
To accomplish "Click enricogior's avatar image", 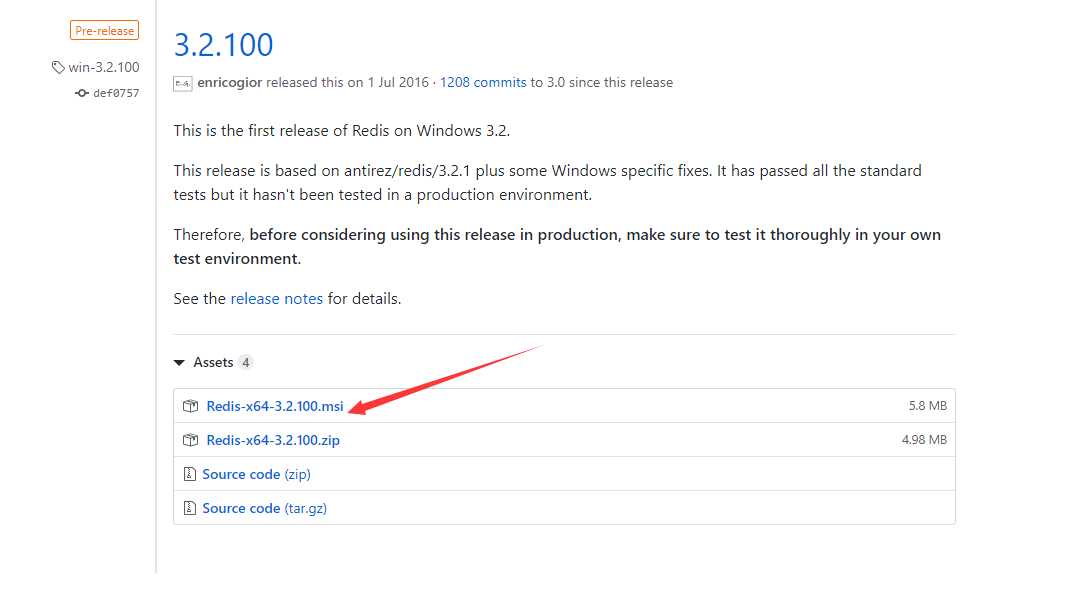I will [182, 83].
